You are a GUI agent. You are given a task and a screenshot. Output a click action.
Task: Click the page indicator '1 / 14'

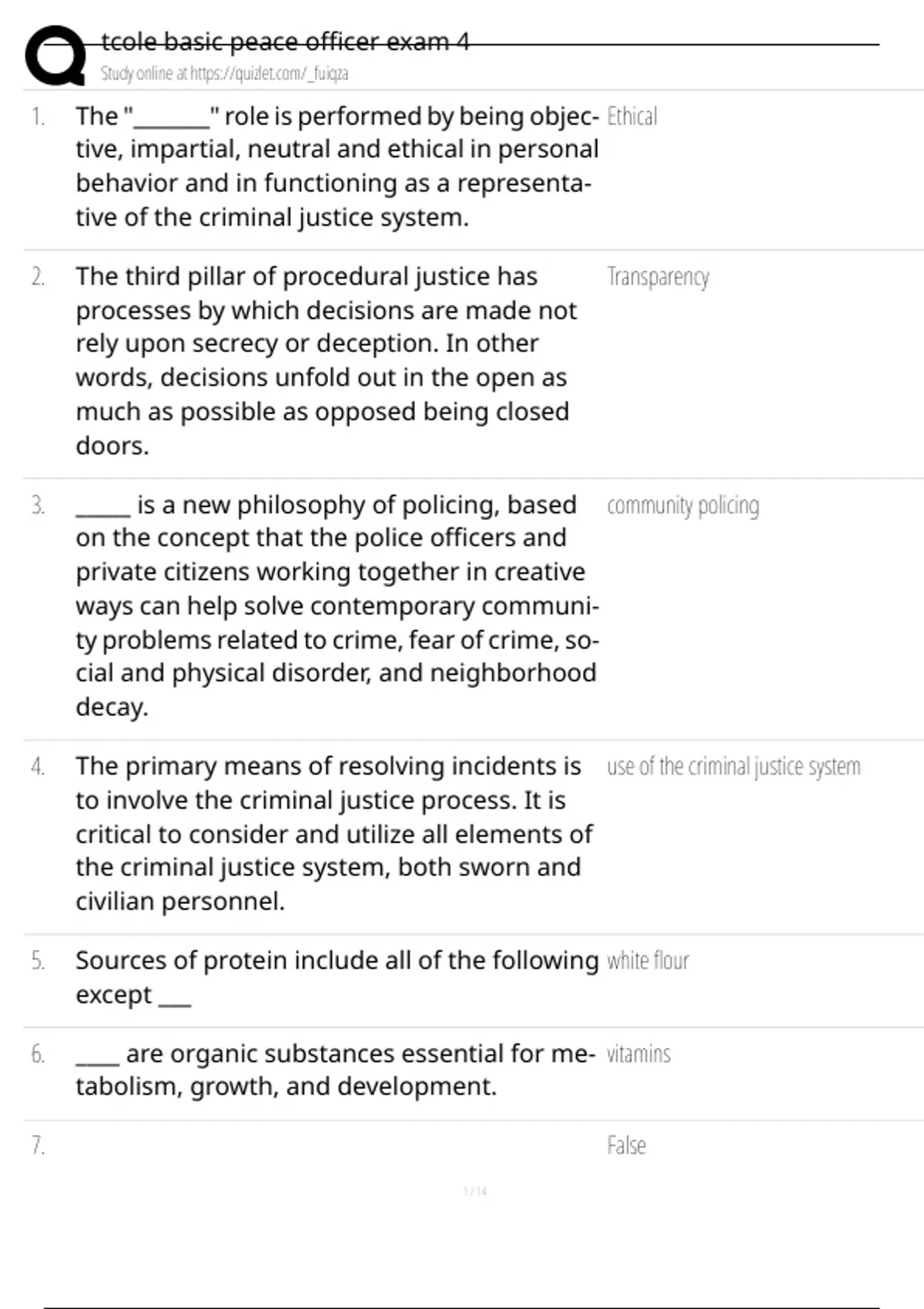point(475,1192)
